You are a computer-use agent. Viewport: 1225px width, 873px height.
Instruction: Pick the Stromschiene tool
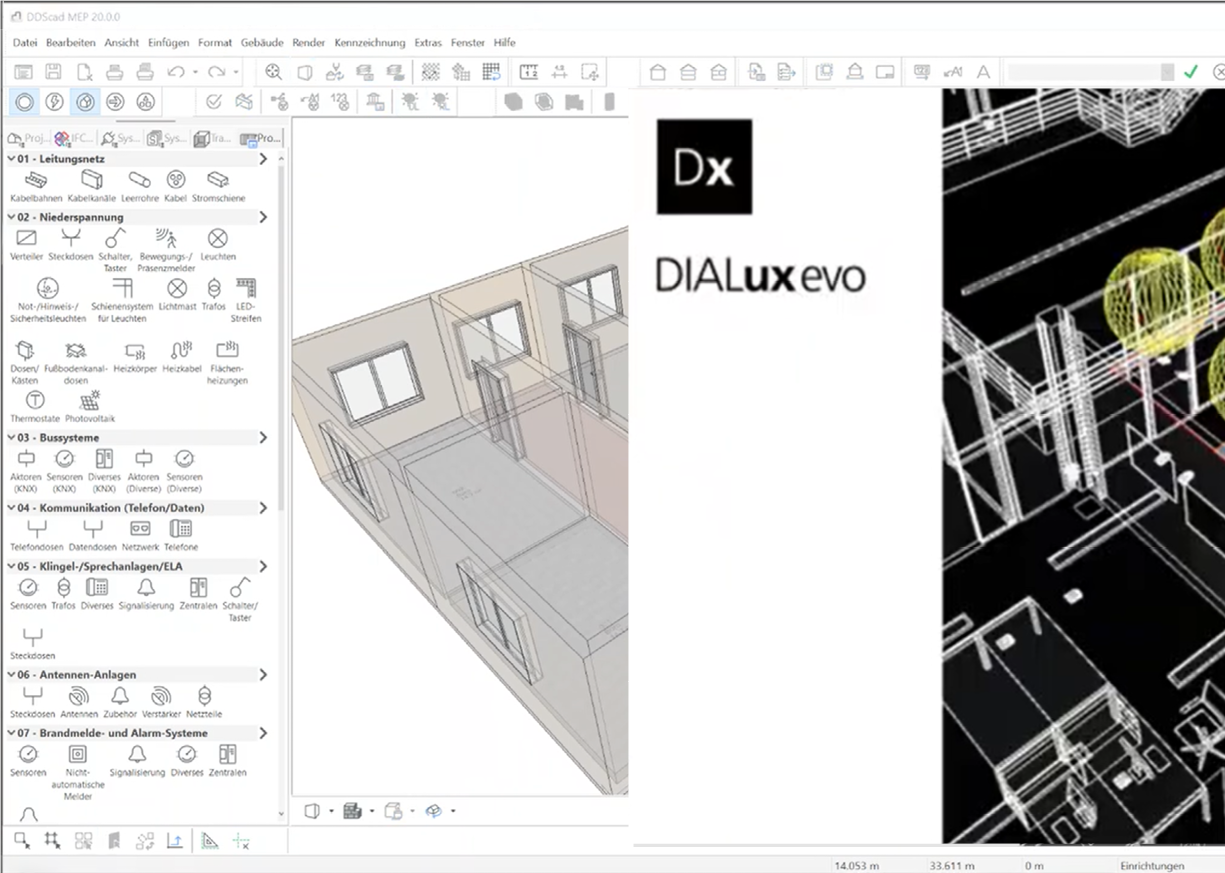218,186
